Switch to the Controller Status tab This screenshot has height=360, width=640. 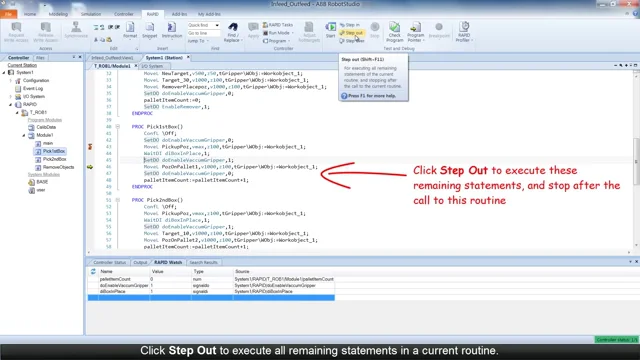[109, 262]
